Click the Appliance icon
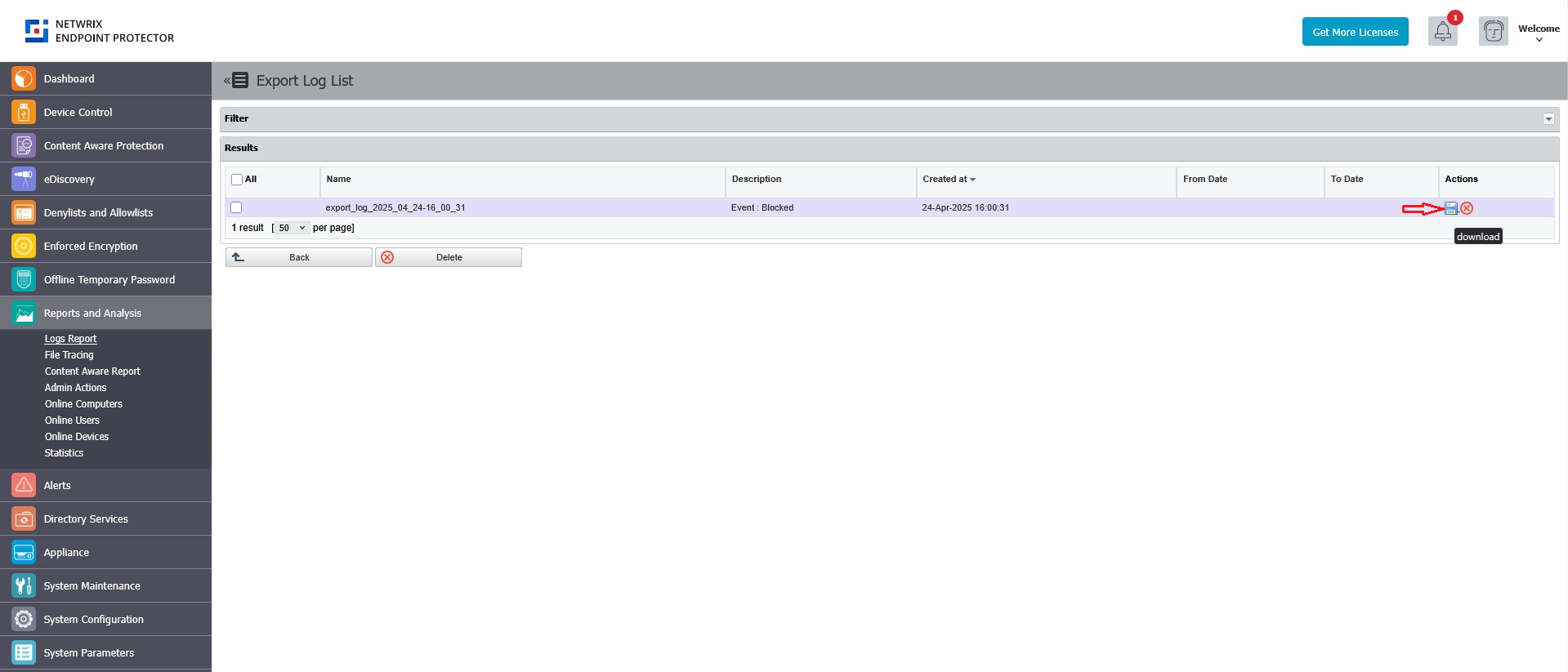The width and height of the screenshot is (1568, 672). [x=24, y=552]
